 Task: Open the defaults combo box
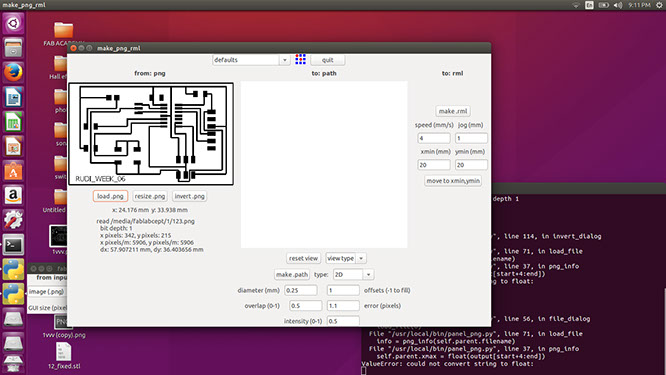pos(251,60)
